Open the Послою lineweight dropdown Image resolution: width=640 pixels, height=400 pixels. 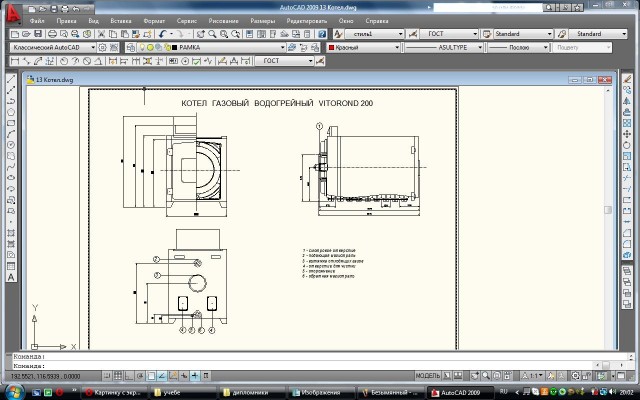point(546,48)
